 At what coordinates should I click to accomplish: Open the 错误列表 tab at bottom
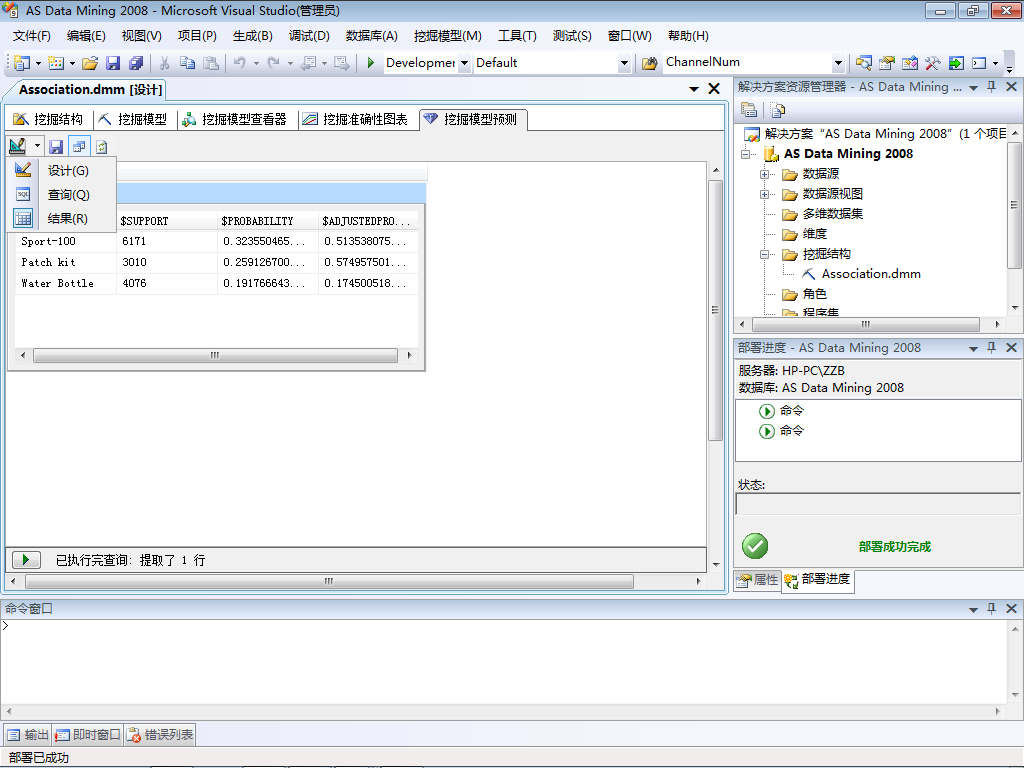click(161, 735)
